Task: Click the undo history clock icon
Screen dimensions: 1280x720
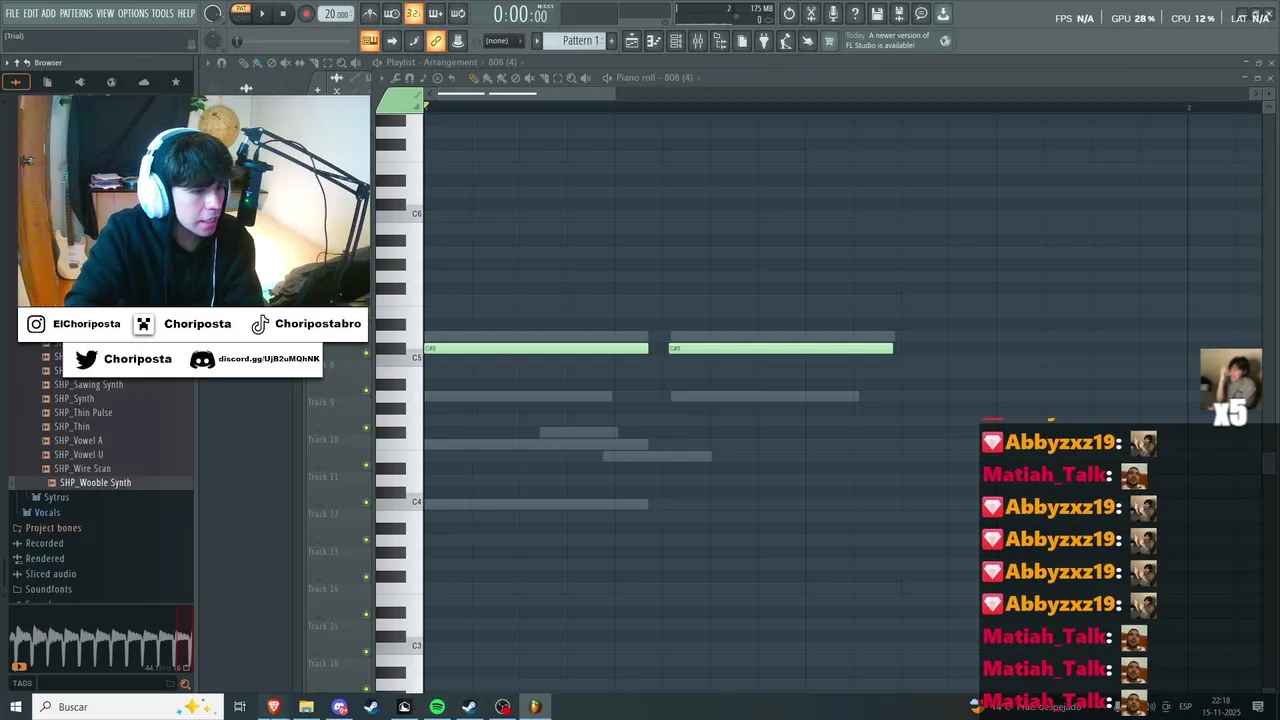Action: coord(789,14)
